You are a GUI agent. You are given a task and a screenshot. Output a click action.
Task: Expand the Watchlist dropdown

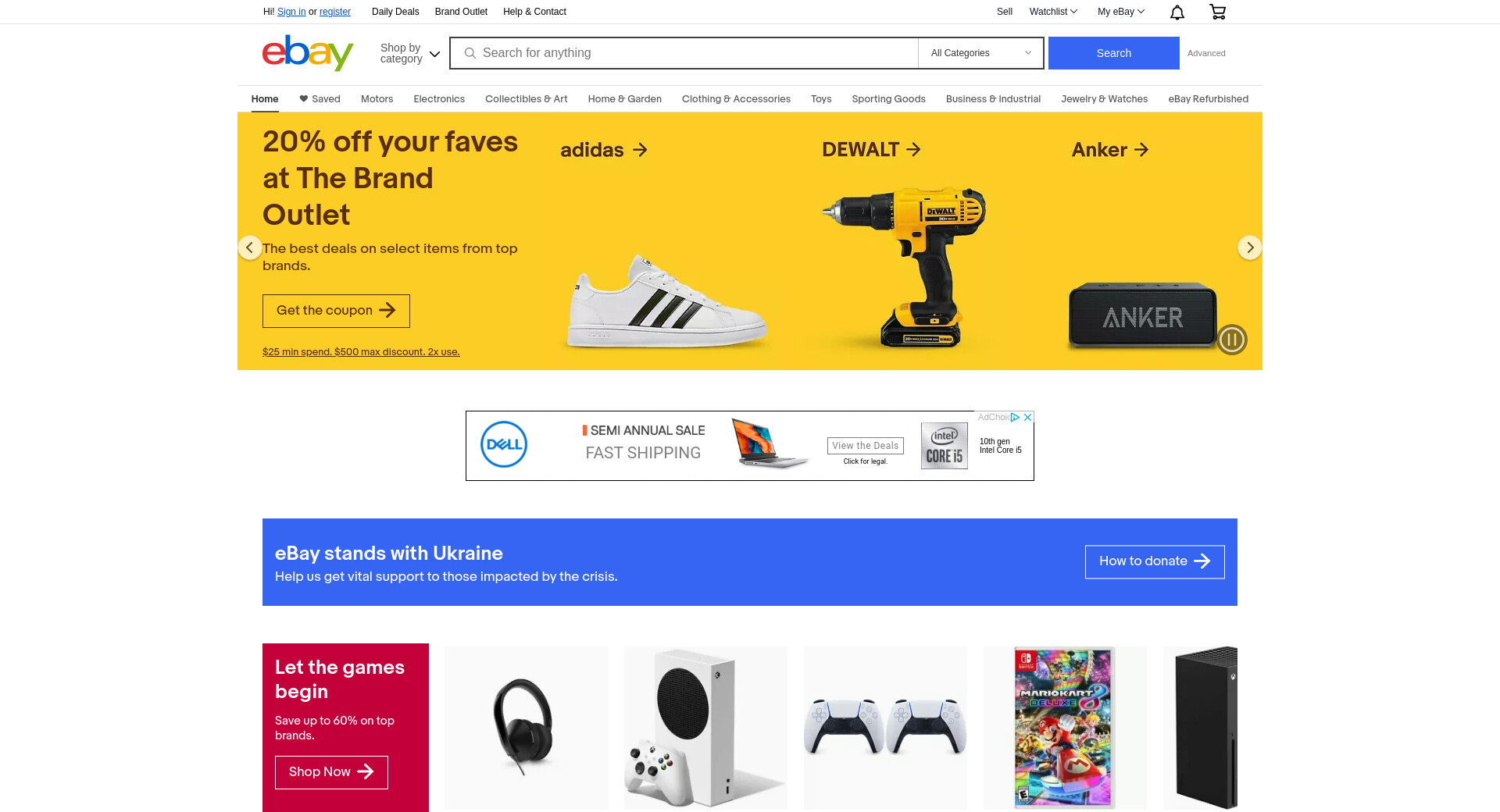(x=1053, y=12)
